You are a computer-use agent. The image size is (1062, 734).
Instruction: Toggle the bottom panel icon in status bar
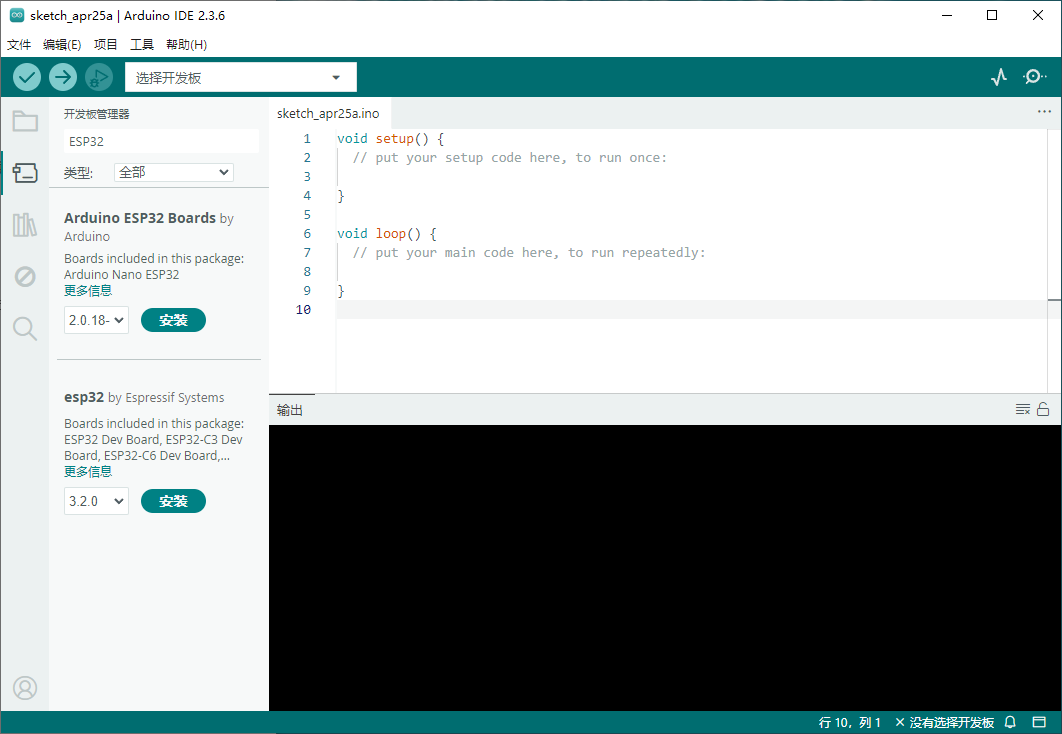tap(1039, 722)
